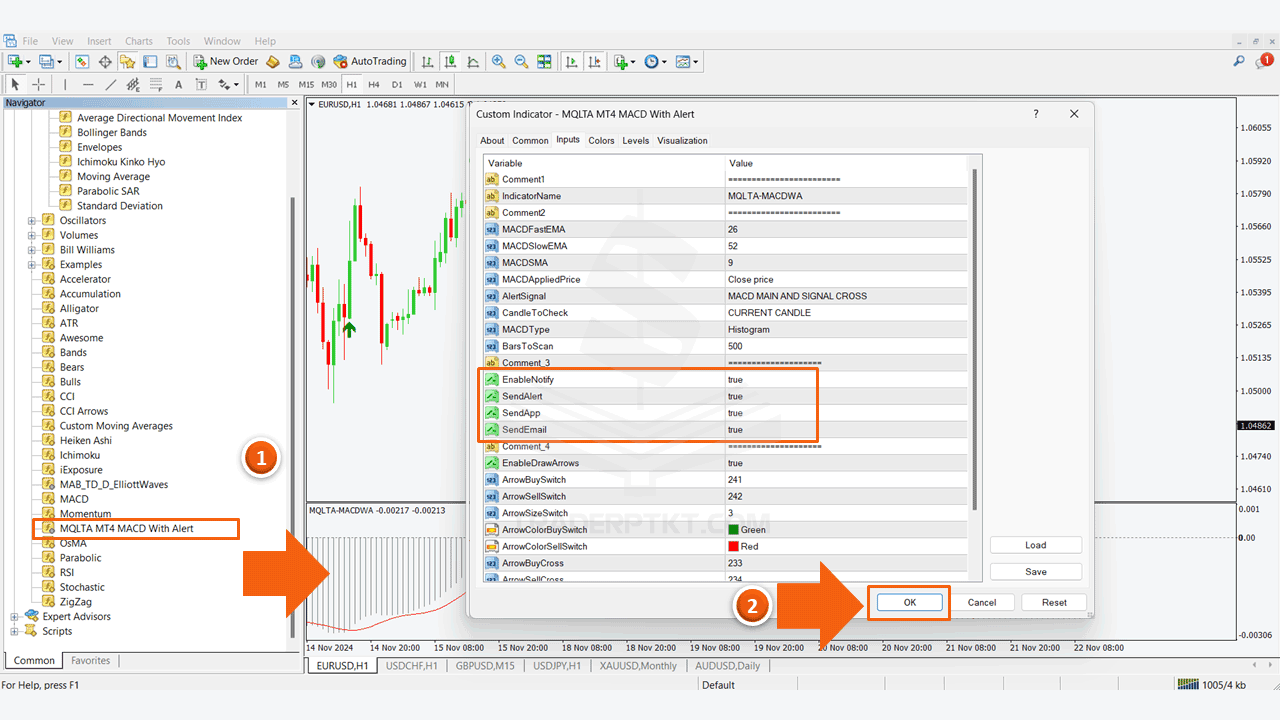Image resolution: width=1280 pixels, height=720 pixels.
Task: Open the Strategy Tester magnifier icon
Action: tap(172, 61)
